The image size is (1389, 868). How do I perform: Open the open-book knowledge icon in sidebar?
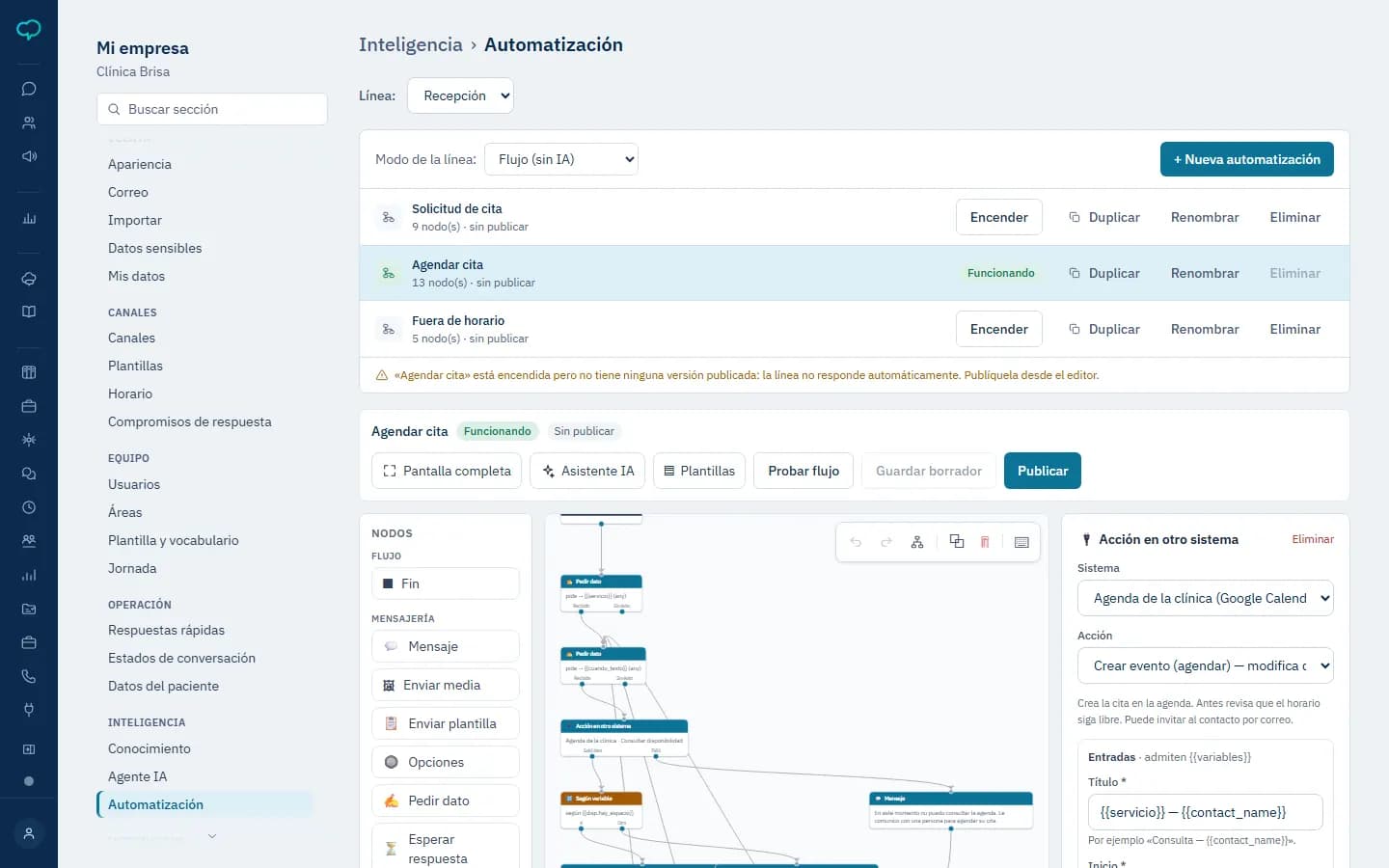click(29, 312)
